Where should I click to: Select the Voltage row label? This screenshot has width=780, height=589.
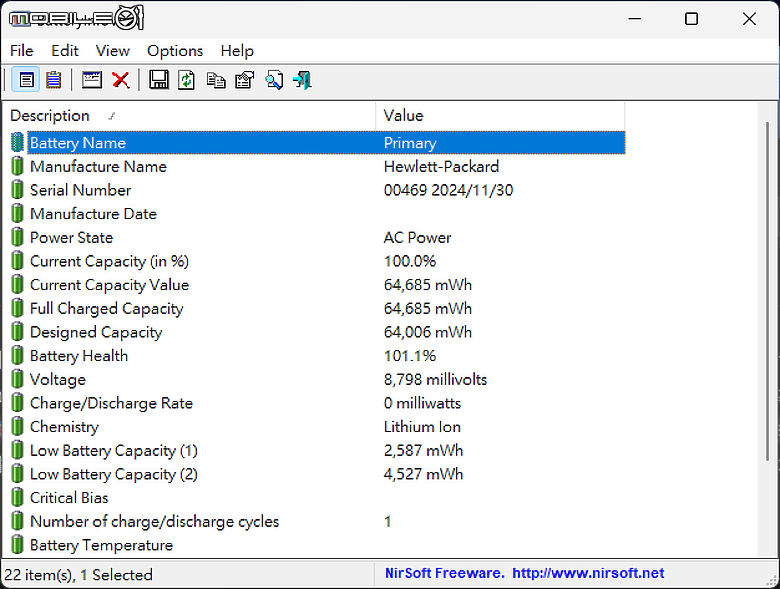58,380
